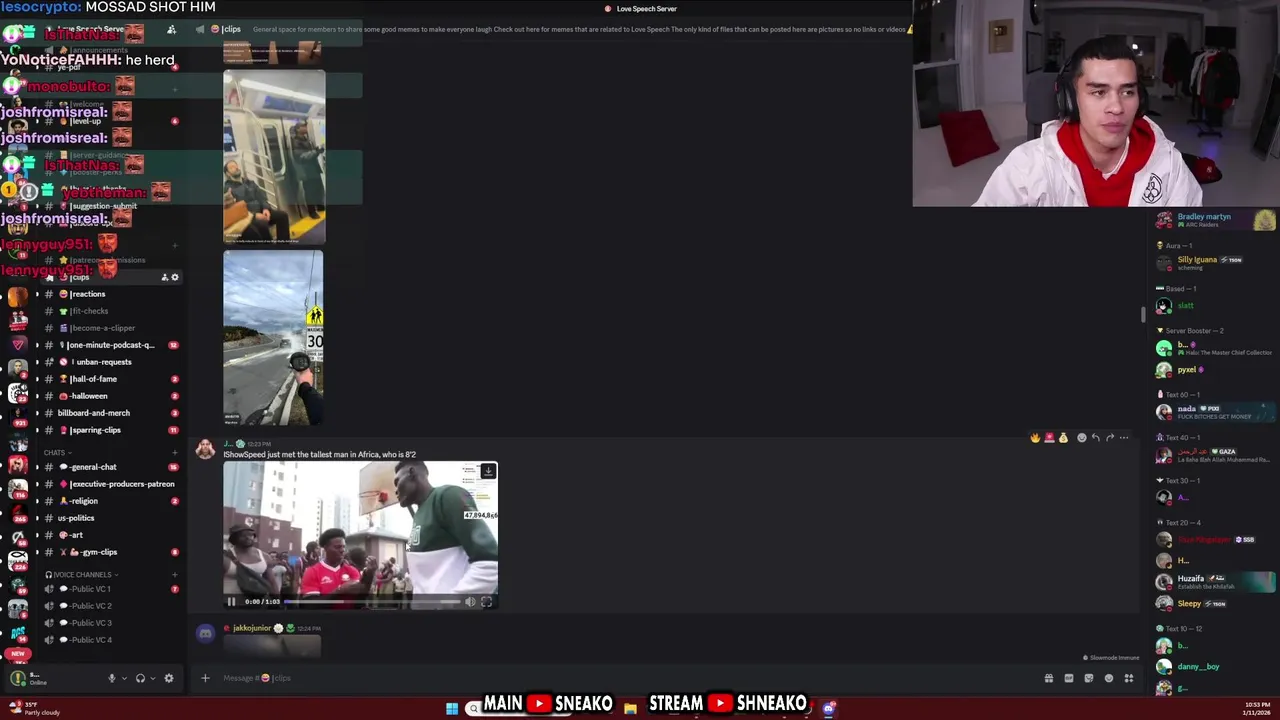Open the output device dropdown beside headphones
Image resolution: width=1280 pixels, height=720 pixels.
[152, 678]
